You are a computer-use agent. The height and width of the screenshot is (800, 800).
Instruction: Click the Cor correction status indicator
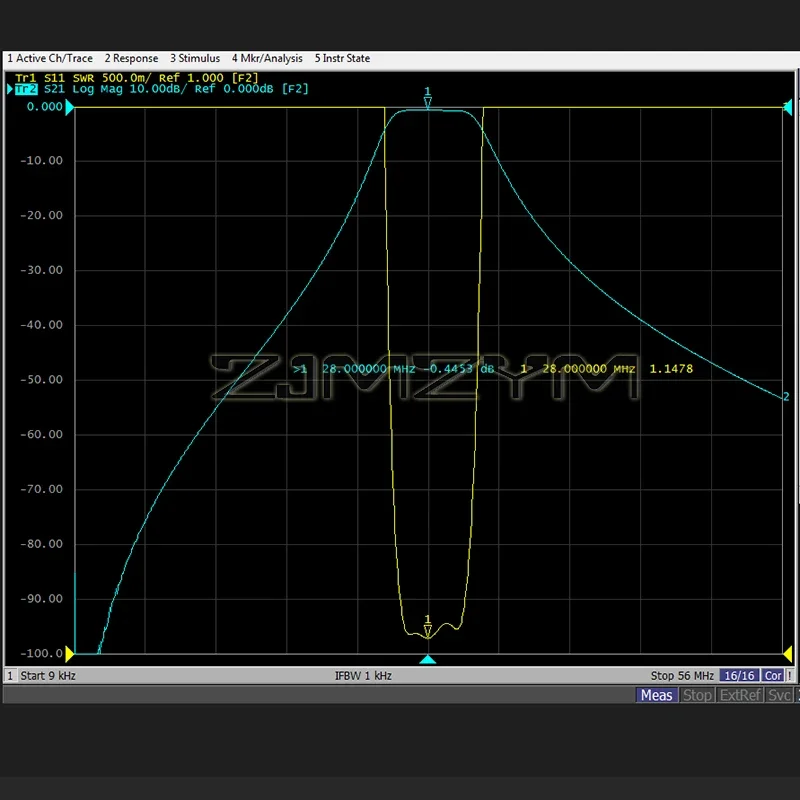coord(773,675)
